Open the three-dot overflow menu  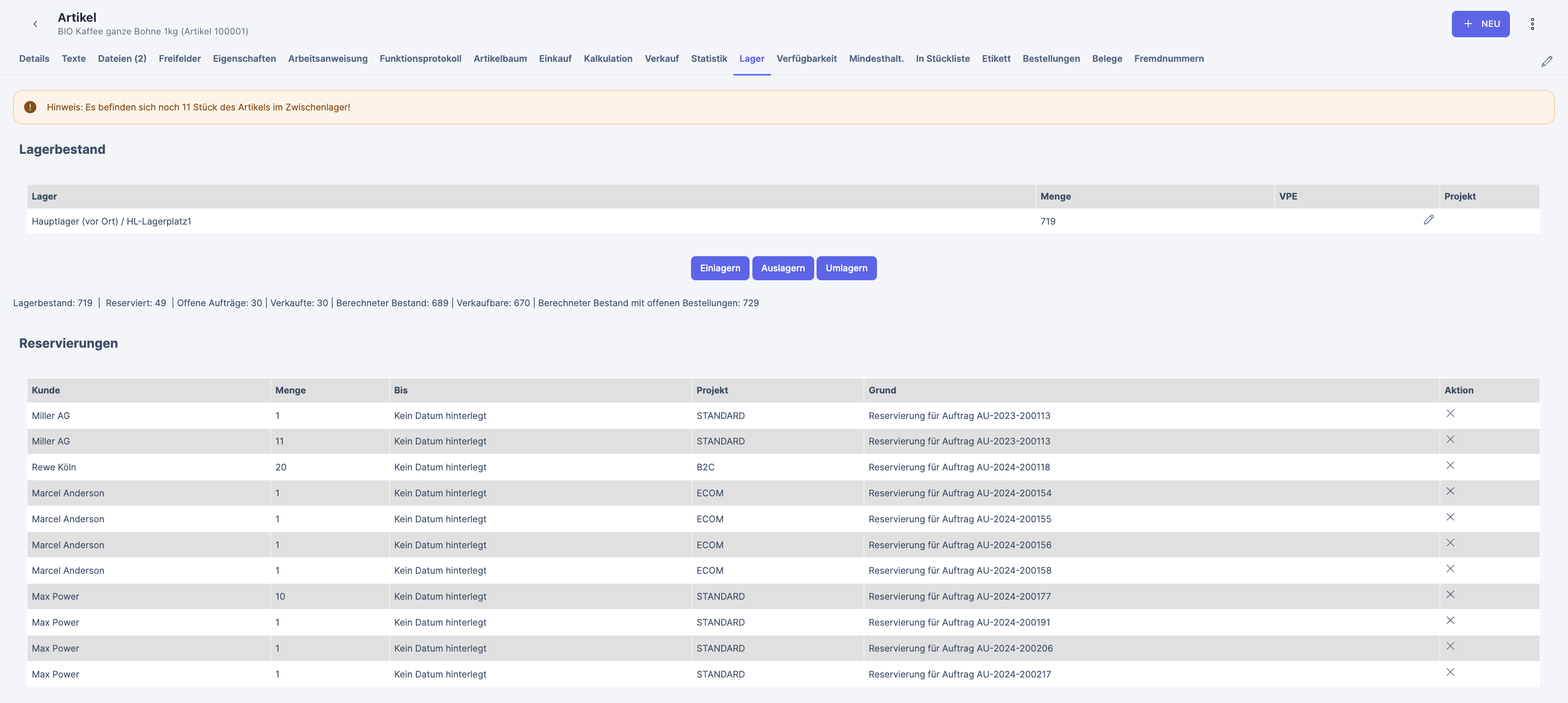pyautogui.click(x=1532, y=24)
